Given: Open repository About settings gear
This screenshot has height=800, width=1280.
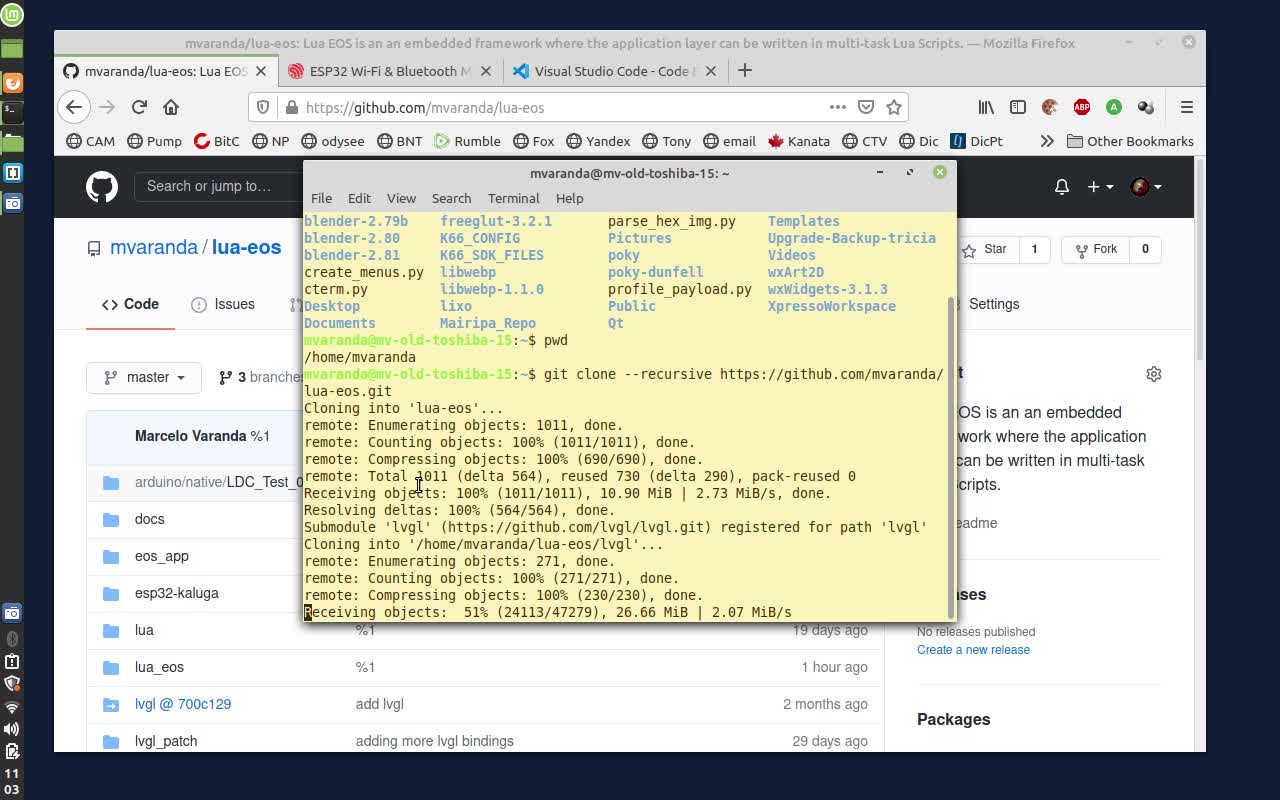Looking at the screenshot, I should tap(1154, 374).
